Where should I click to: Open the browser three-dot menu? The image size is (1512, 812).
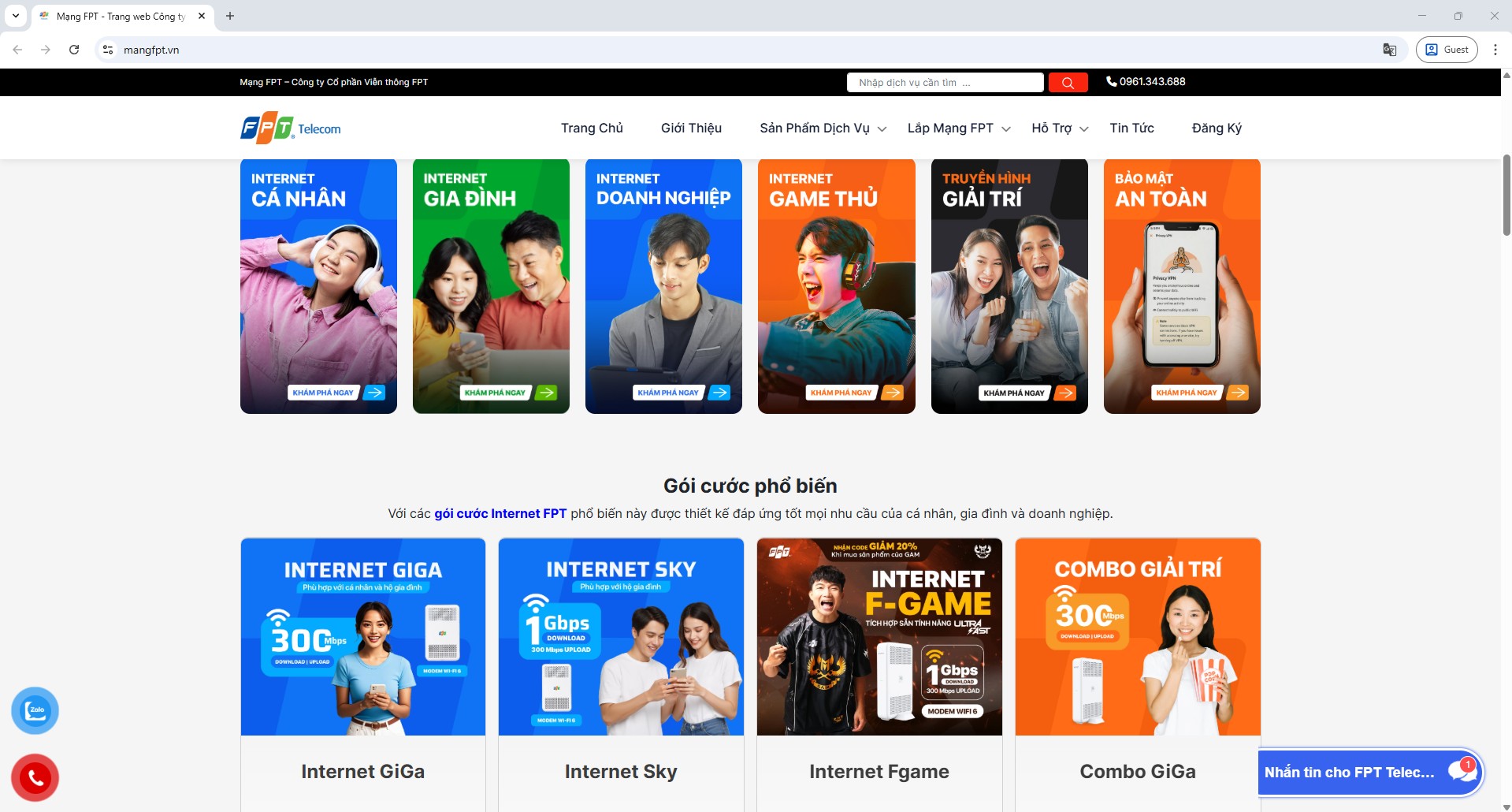1495,50
